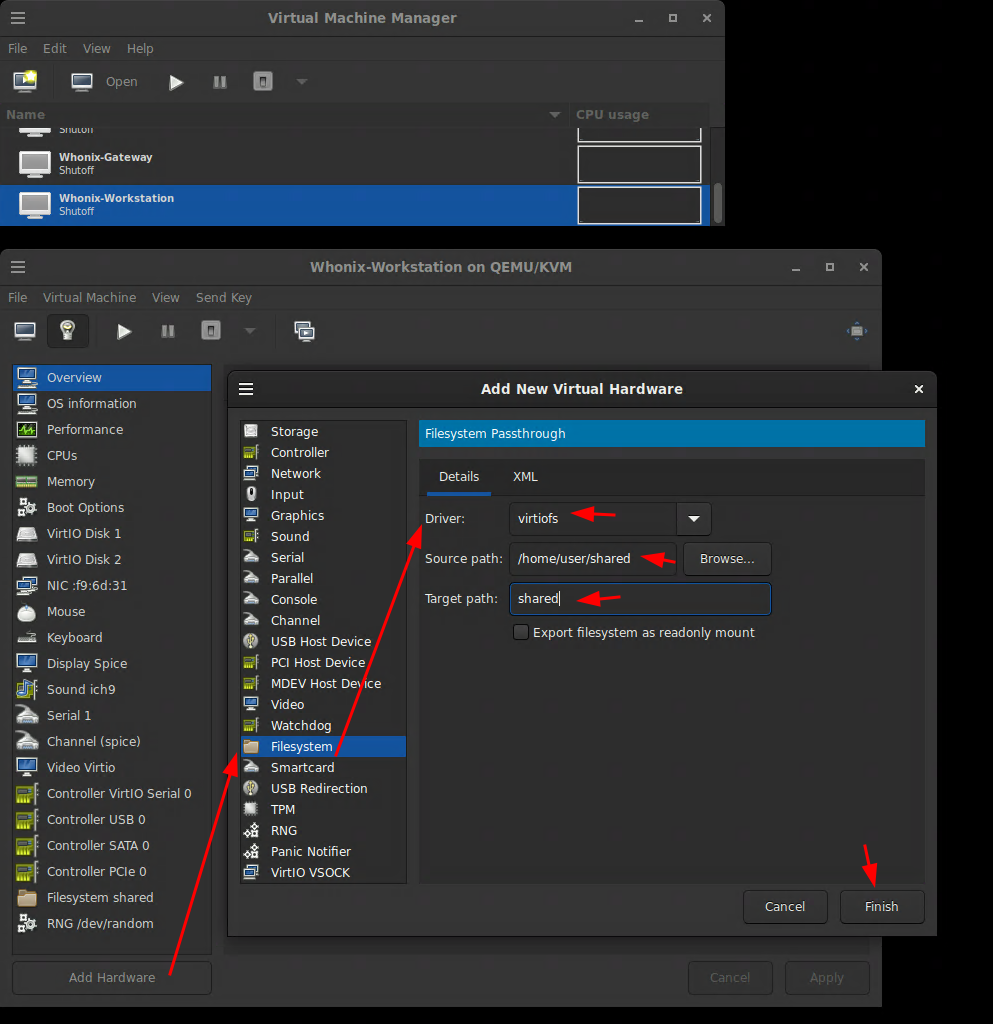
Task: Select Memory in the hardware list
Action: point(112,482)
